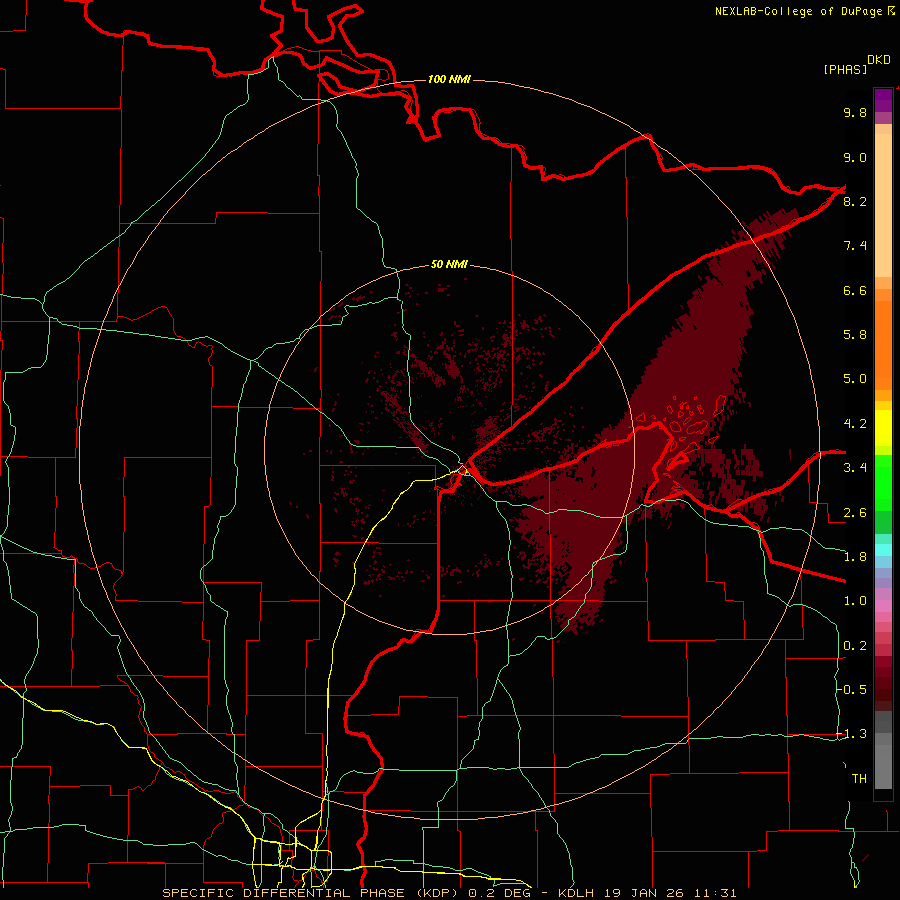Click the 1.0 scale value
The height and width of the screenshot is (900, 900).
pos(855,601)
